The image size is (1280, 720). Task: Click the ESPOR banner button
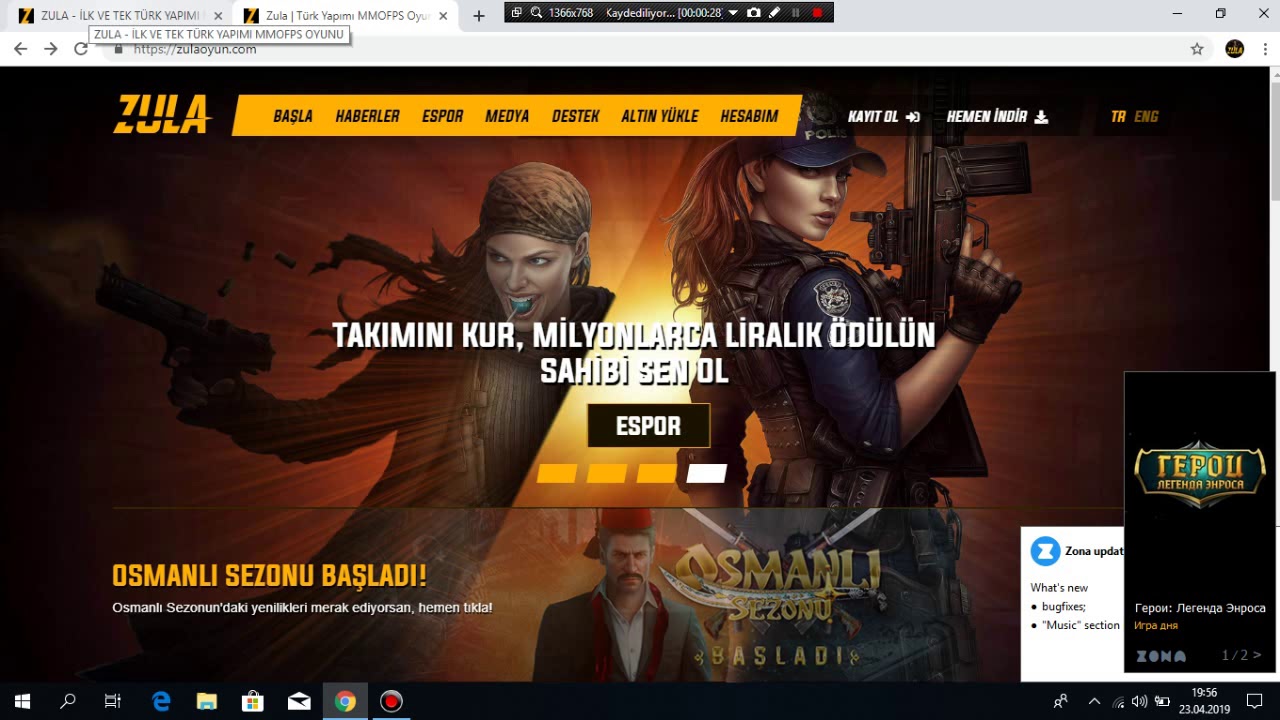(648, 426)
